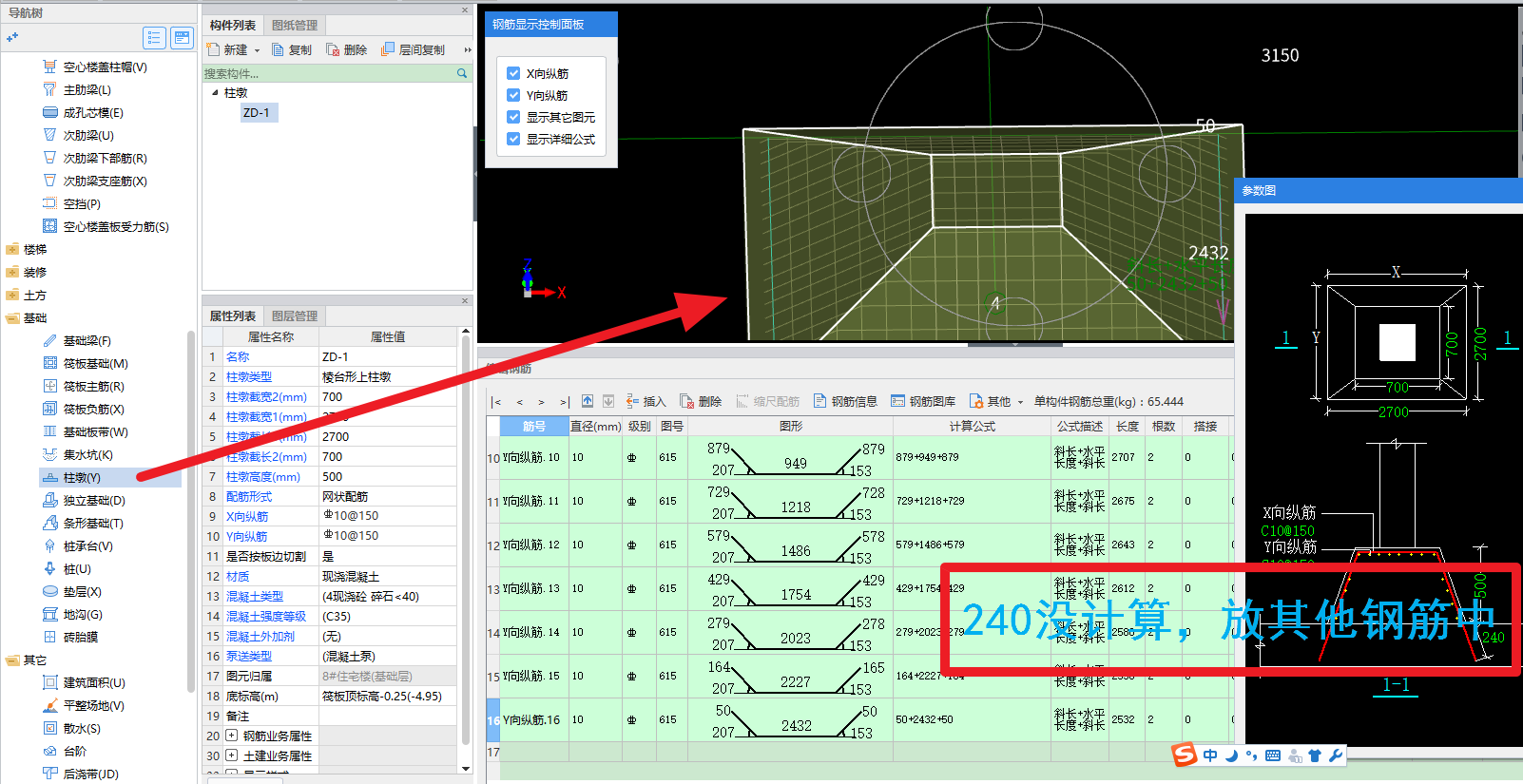Viewport: 1523px width, 784px height.
Task: Click 复制 button in component list
Action: (x=291, y=50)
